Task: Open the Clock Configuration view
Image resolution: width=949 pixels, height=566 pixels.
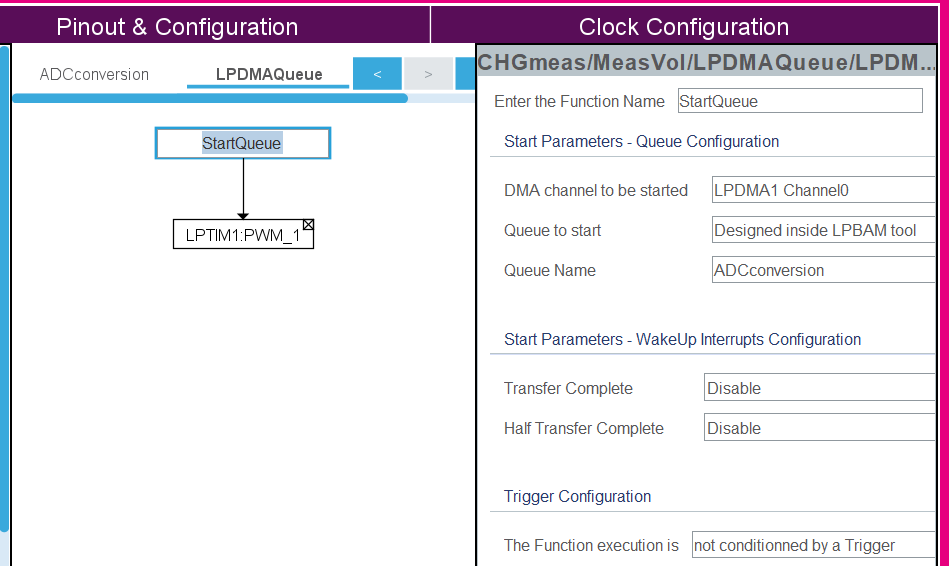Action: [684, 27]
